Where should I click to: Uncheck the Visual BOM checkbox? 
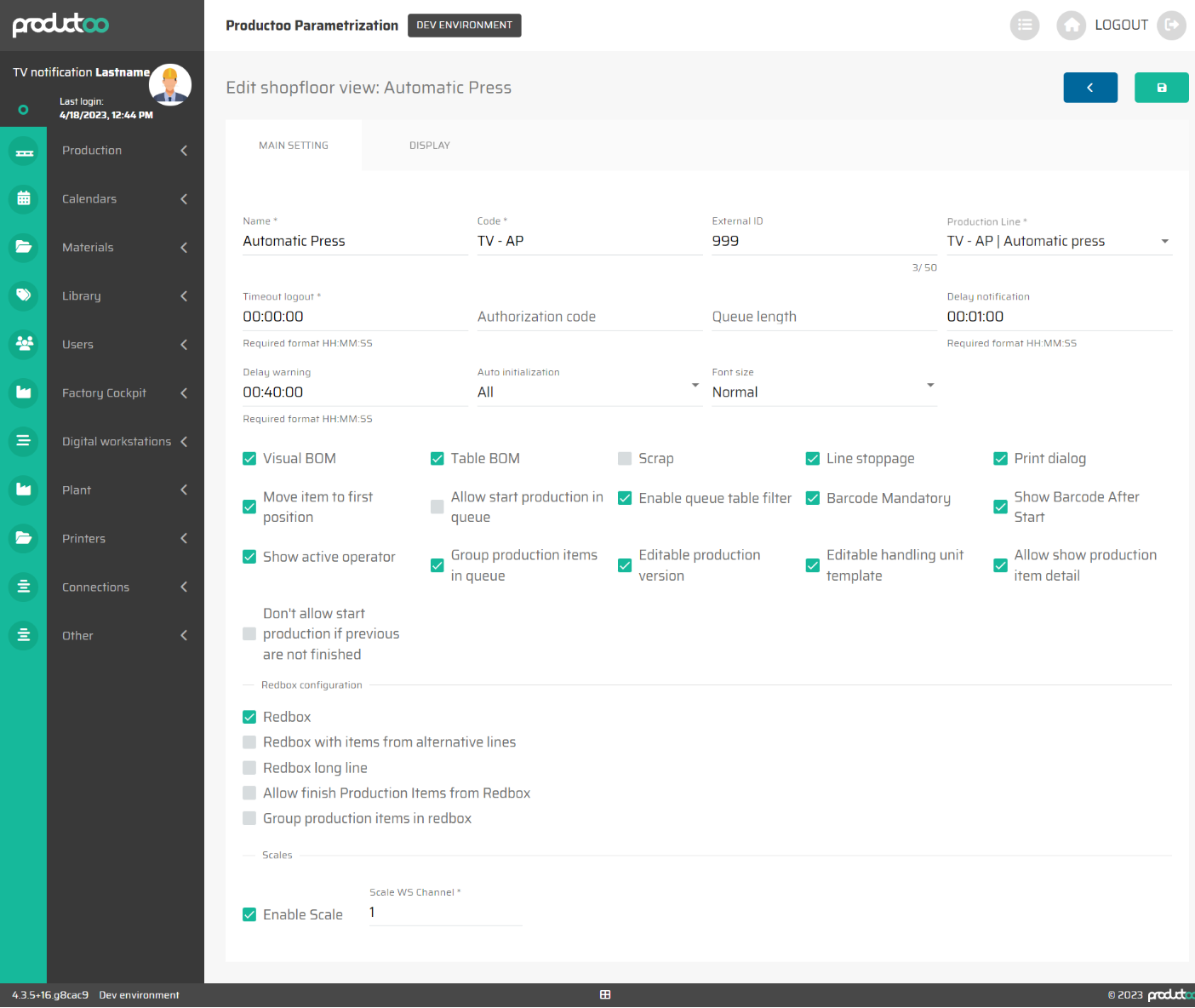click(x=249, y=459)
